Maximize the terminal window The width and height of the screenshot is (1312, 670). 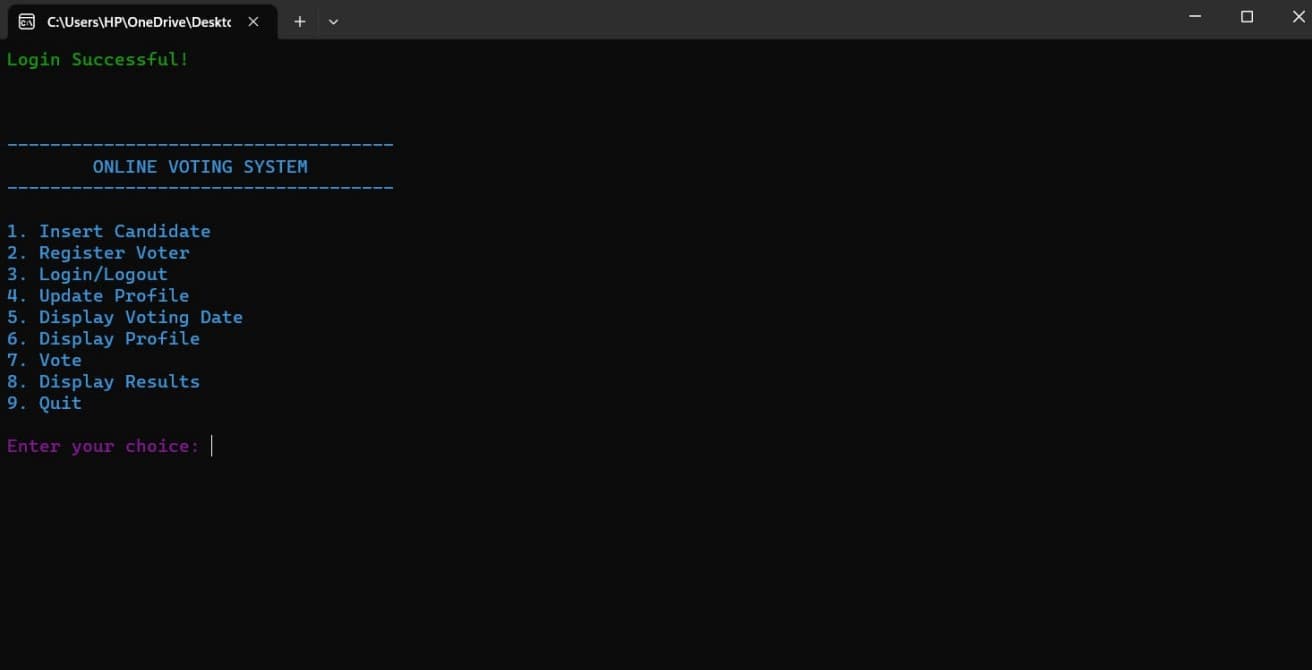pyautogui.click(x=1247, y=17)
